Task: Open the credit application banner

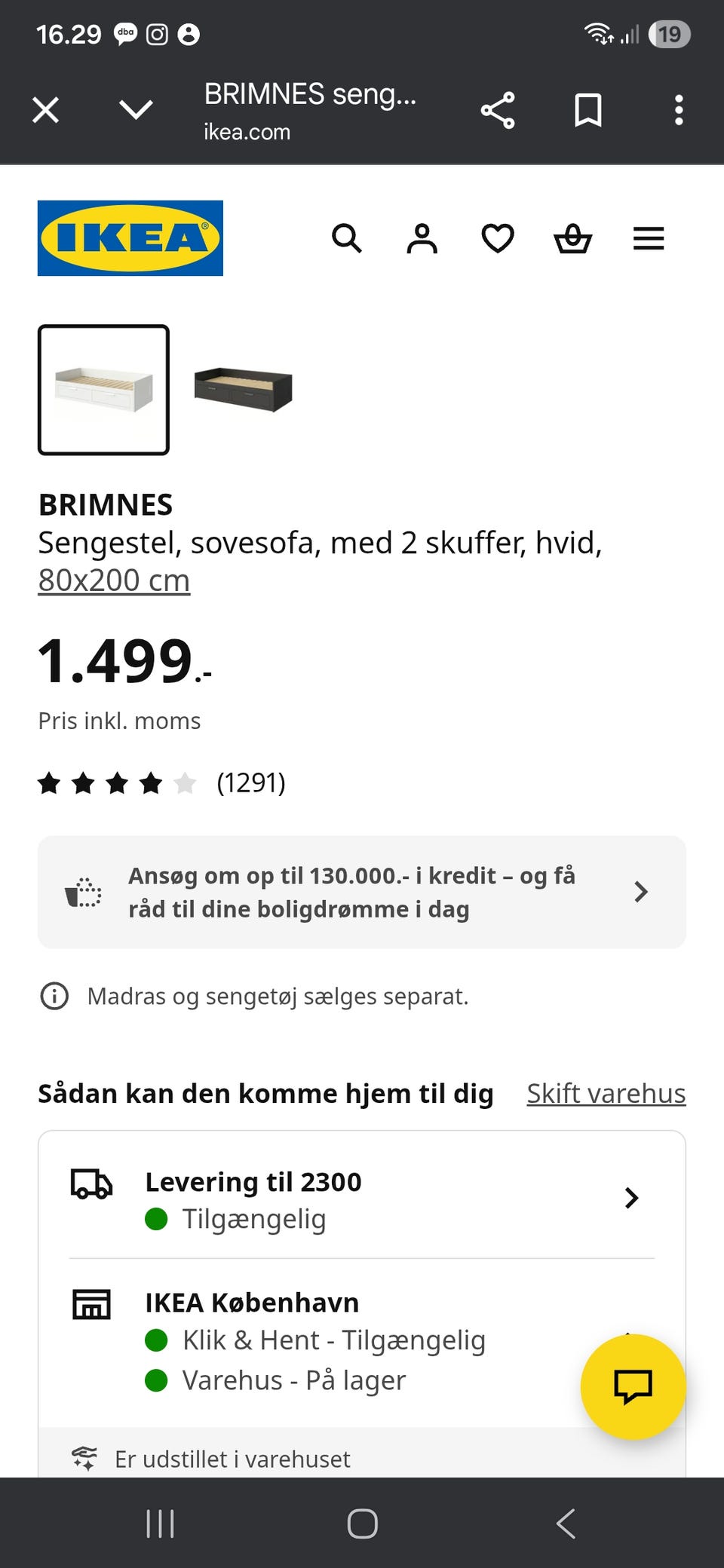Action: (x=362, y=892)
